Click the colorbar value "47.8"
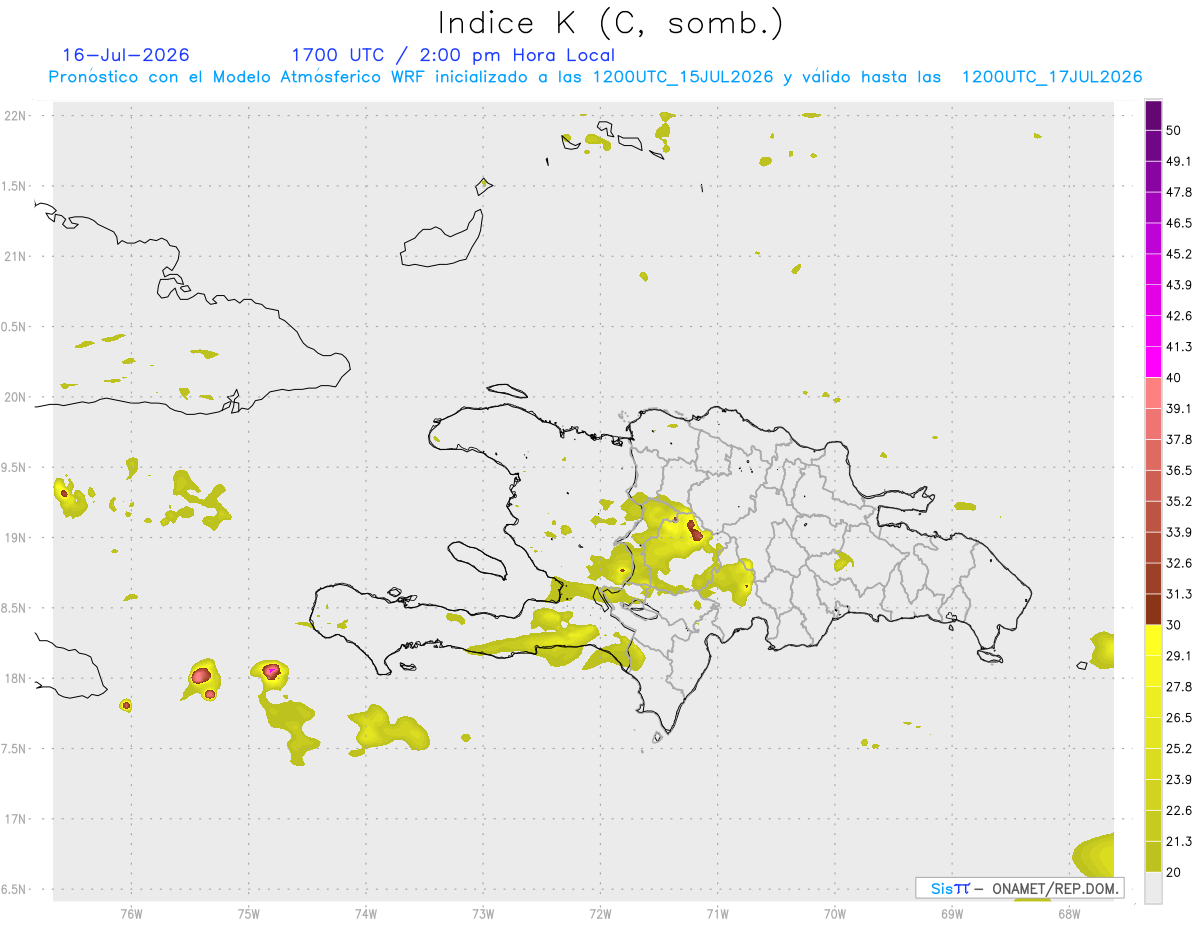1200x927 pixels. (1179, 192)
